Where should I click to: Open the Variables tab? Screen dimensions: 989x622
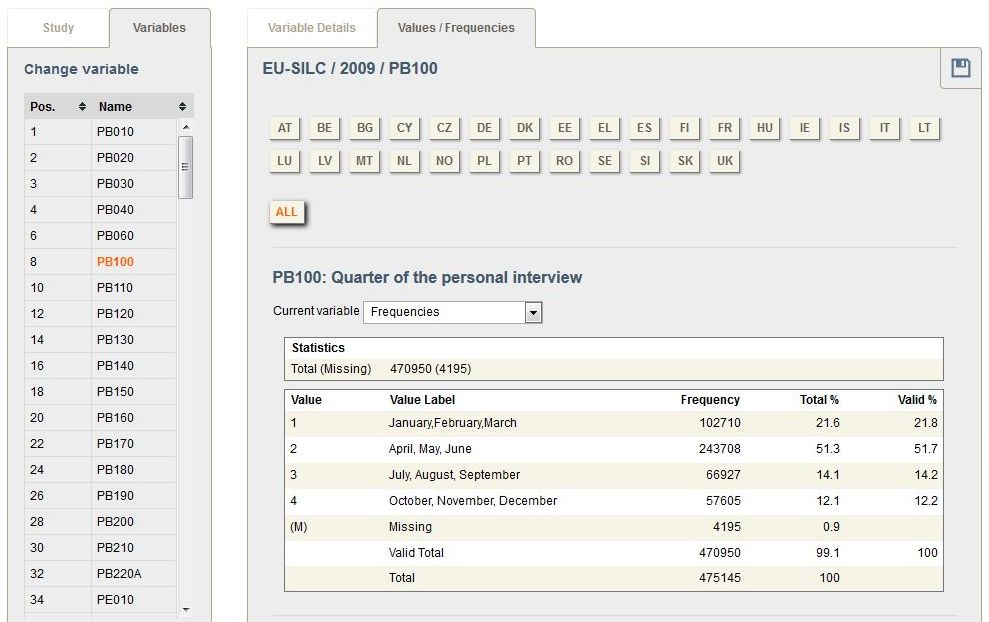pos(160,28)
